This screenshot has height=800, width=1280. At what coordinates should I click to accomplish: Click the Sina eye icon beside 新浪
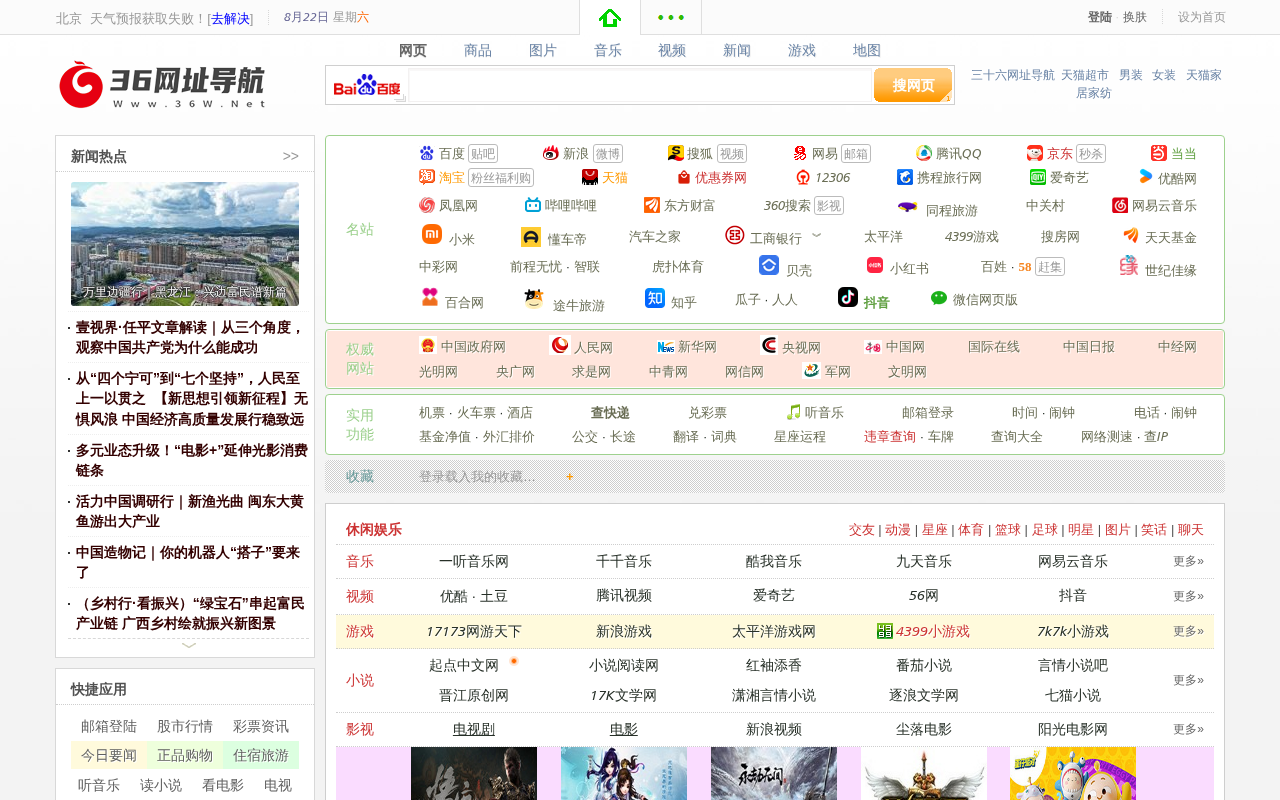pyautogui.click(x=551, y=153)
